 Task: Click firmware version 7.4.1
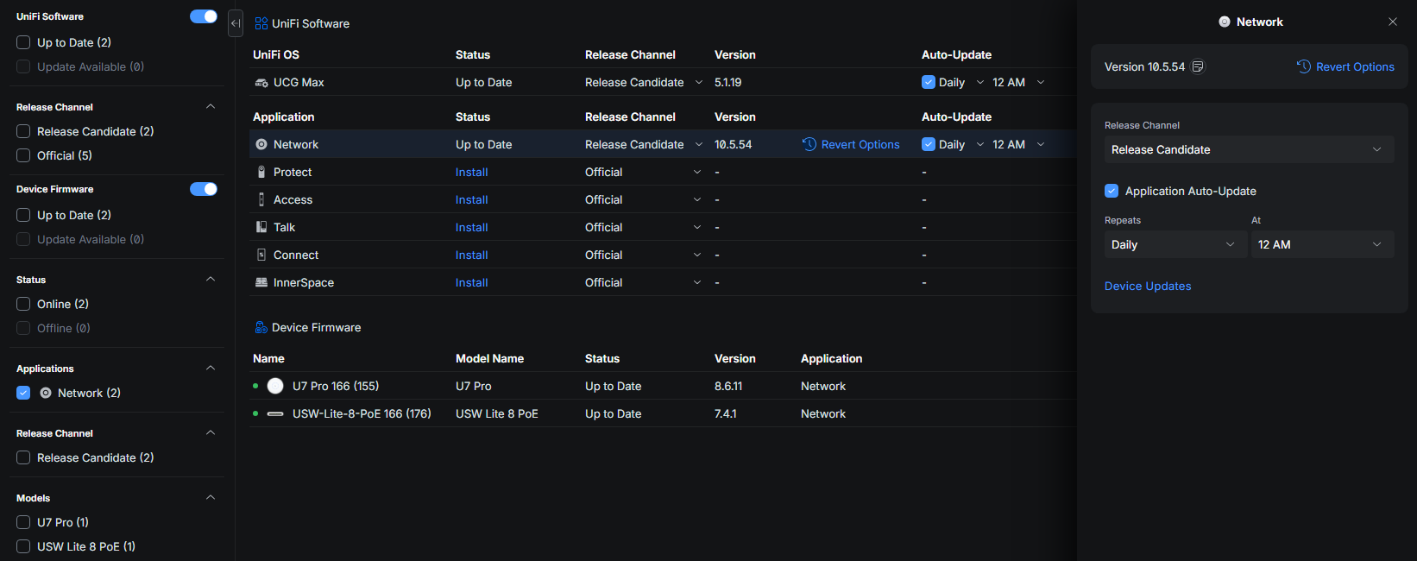click(726, 414)
